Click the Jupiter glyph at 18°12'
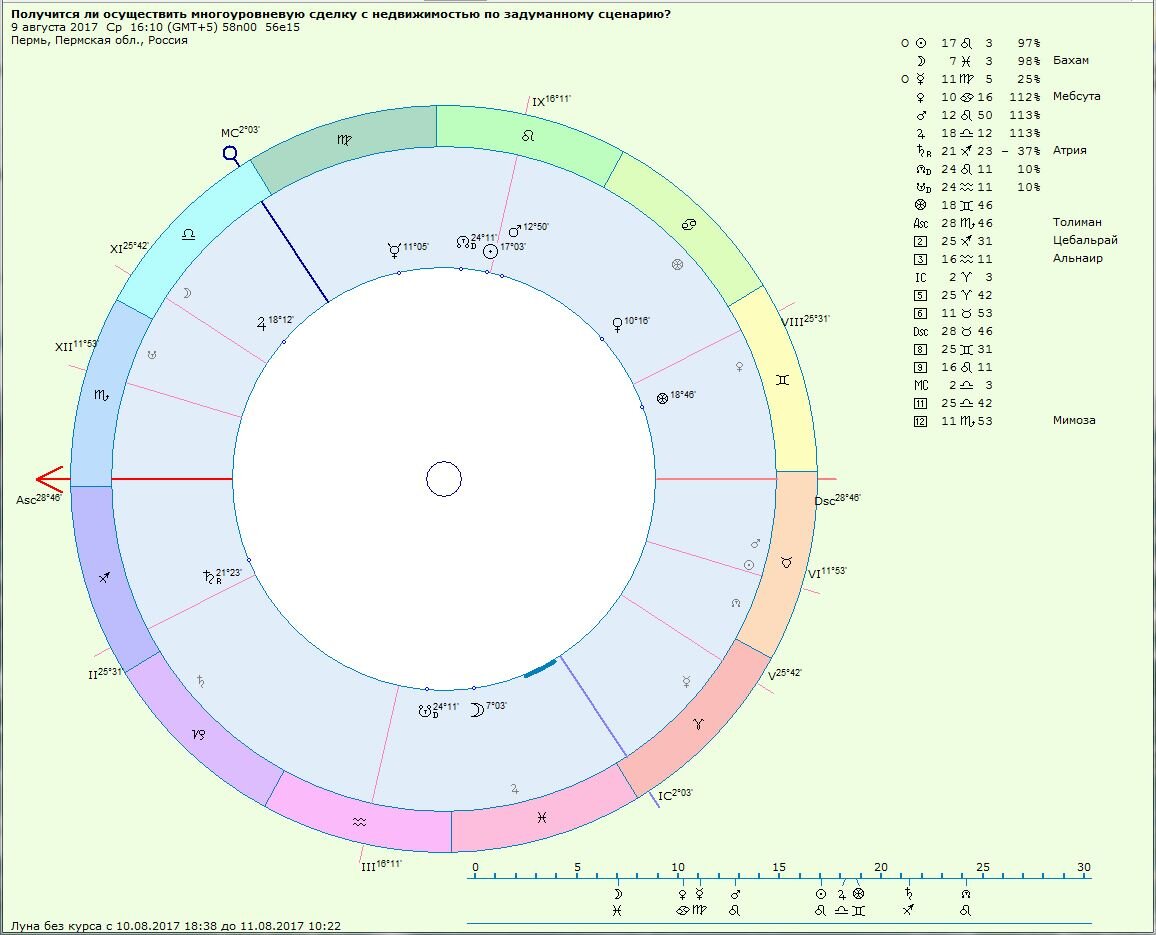This screenshot has height=935, width=1156. point(261,323)
